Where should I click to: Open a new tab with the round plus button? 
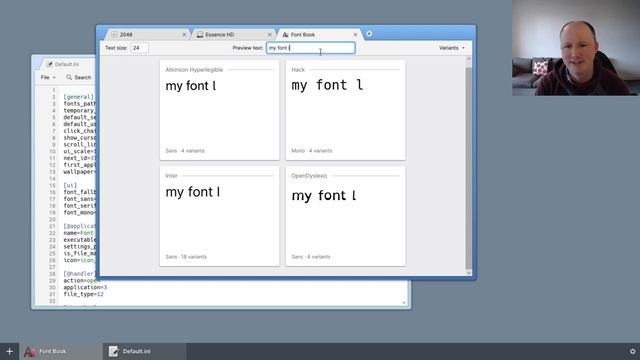pos(369,34)
